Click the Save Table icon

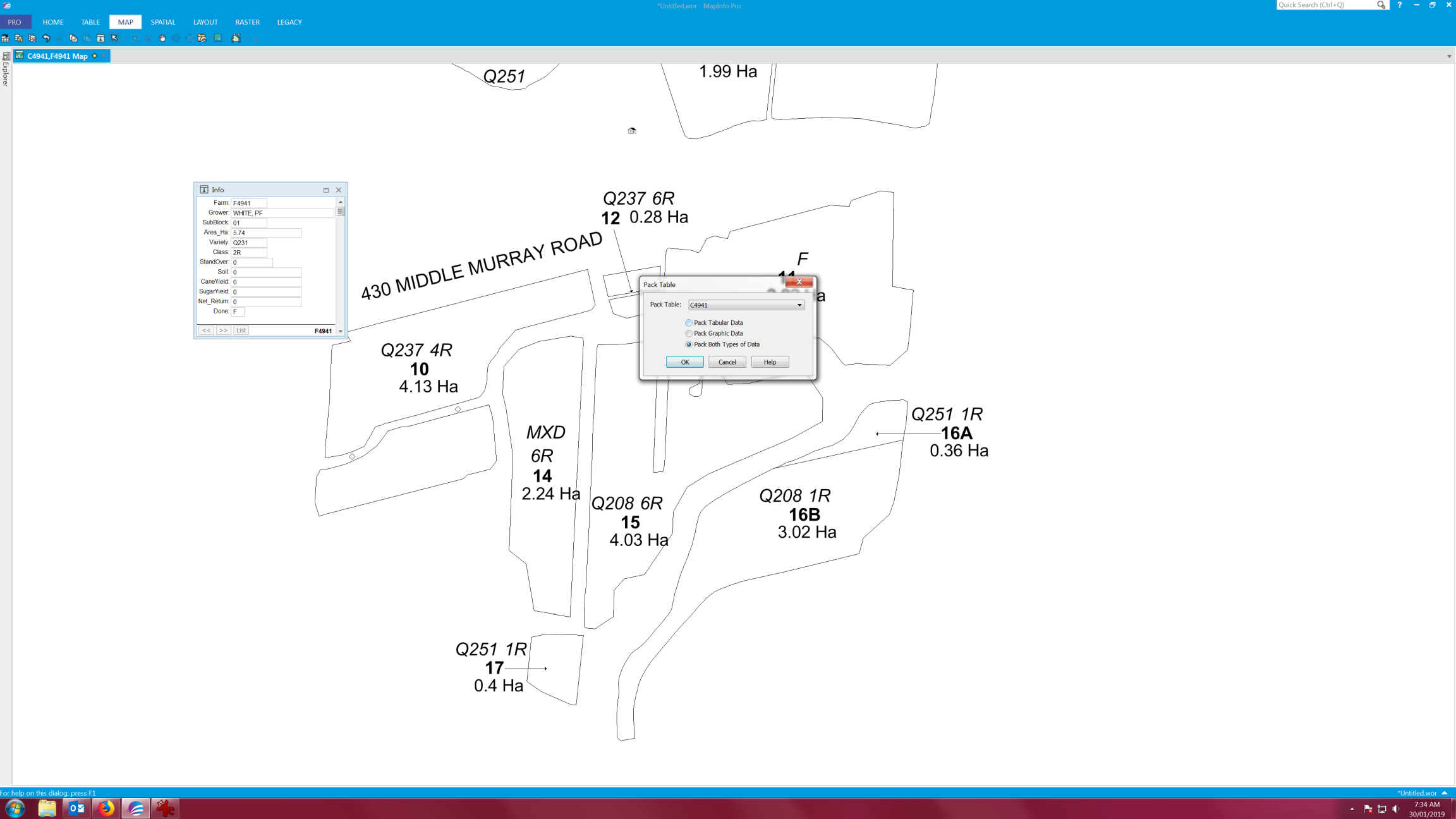pyautogui.click(x=18, y=38)
